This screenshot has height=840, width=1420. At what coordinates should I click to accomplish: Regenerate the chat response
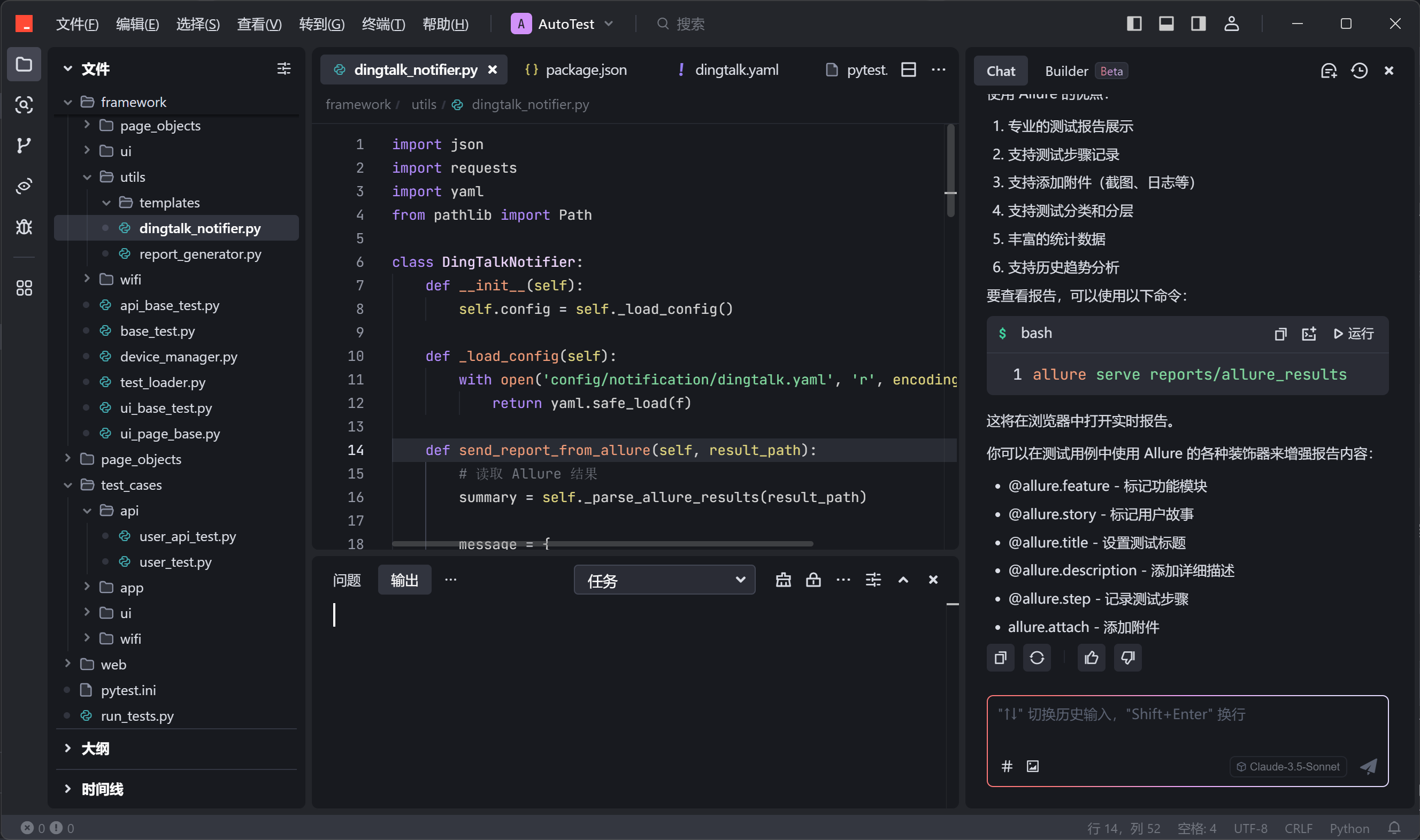[x=1037, y=658]
